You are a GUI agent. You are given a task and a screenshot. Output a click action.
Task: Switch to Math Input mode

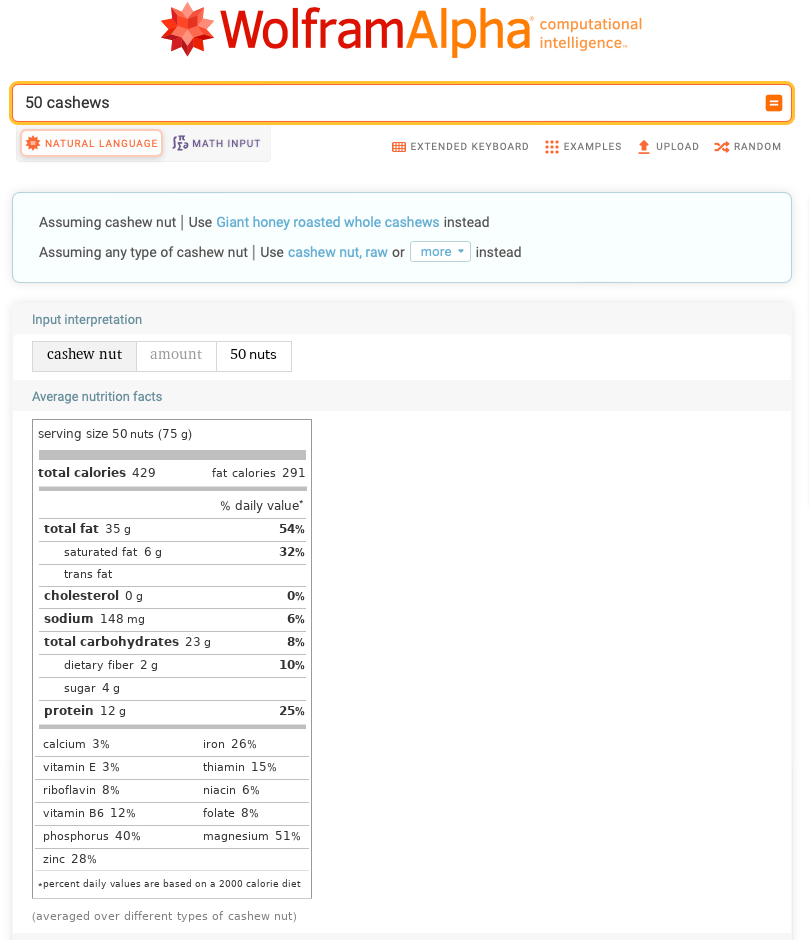tap(216, 143)
